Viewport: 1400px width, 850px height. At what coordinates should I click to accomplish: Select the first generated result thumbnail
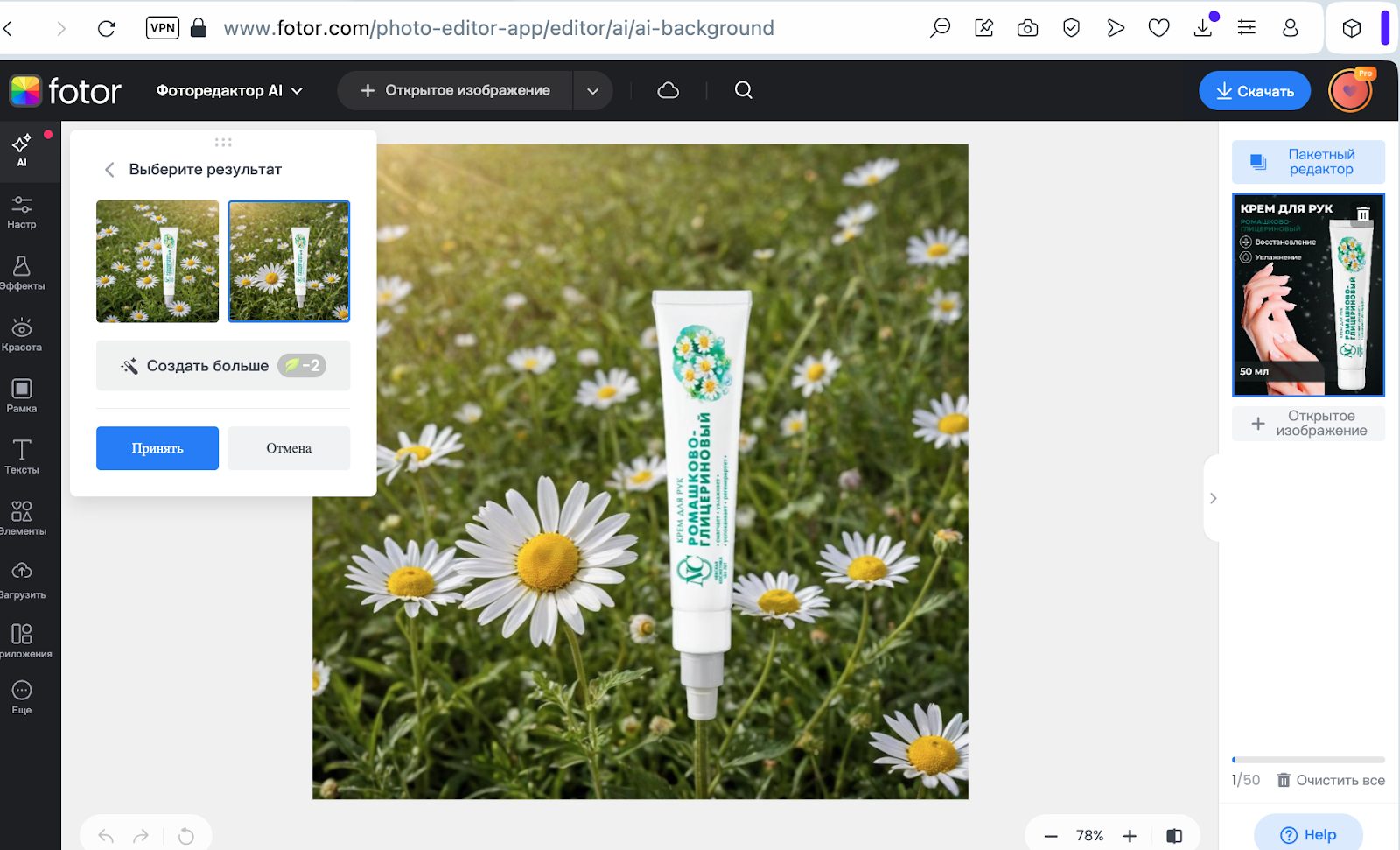click(157, 261)
